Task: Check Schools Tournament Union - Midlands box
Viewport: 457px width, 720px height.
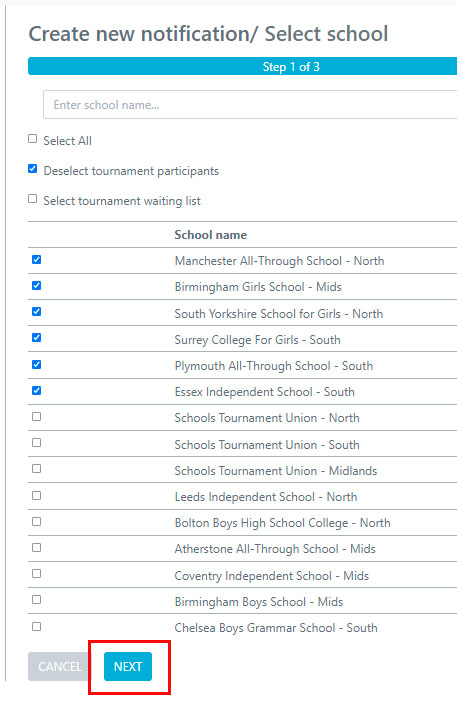Action: tap(37, 468)
